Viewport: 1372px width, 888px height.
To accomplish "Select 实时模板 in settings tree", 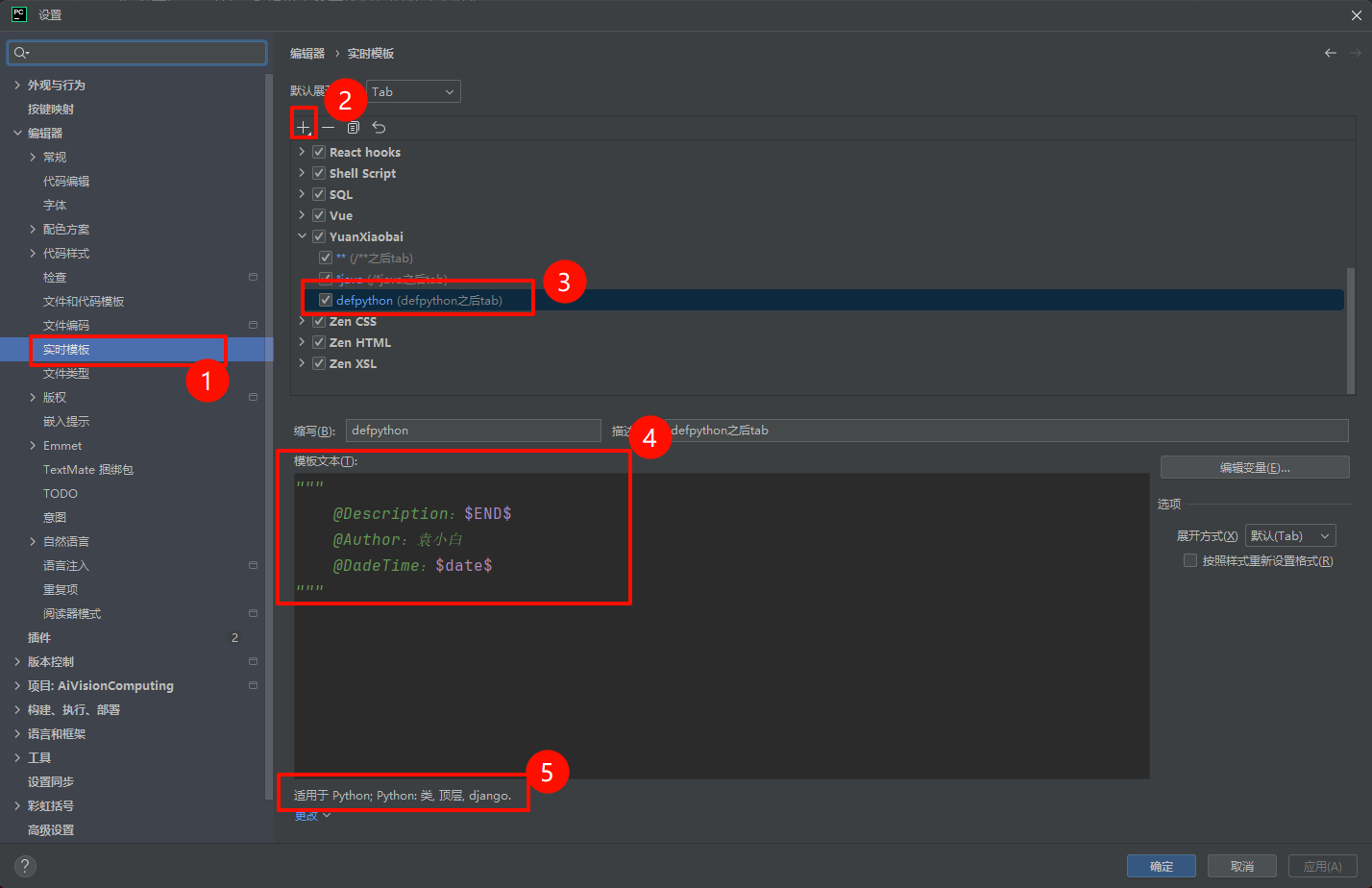I will coord(66,349).
